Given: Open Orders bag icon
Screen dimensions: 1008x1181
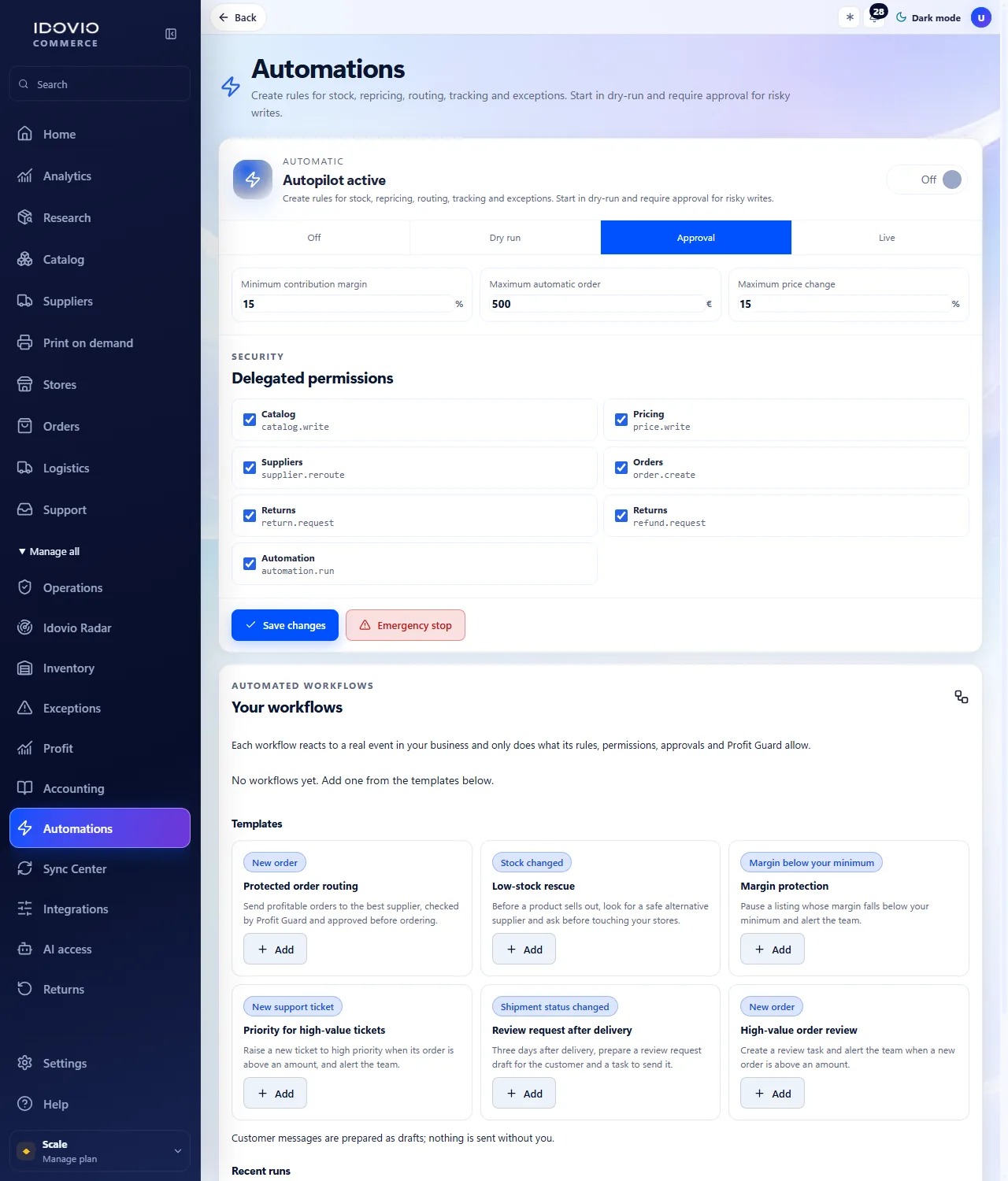Looking at the screenshot, I should [25, 426].
